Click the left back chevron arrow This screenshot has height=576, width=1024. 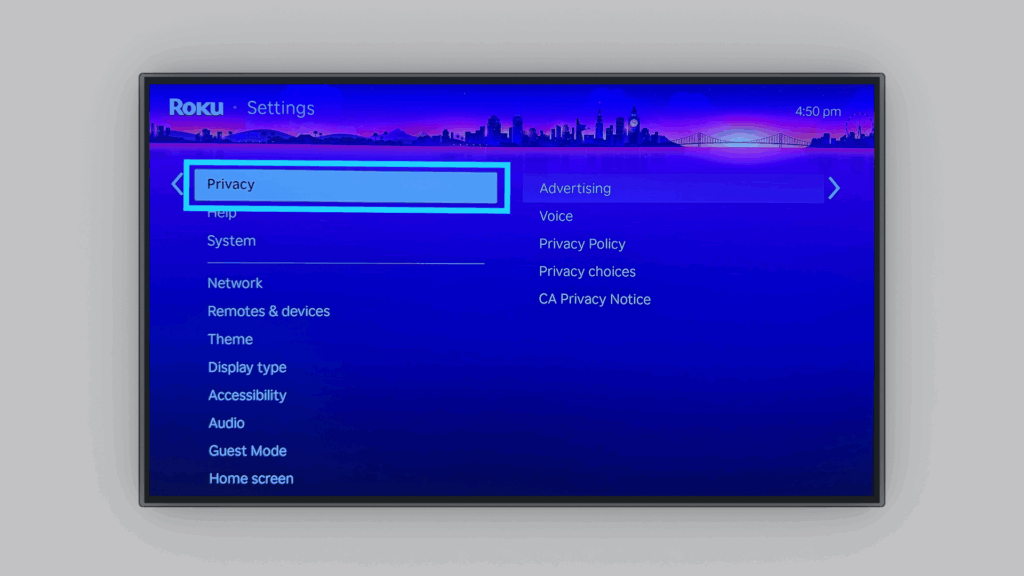(177, 185)
